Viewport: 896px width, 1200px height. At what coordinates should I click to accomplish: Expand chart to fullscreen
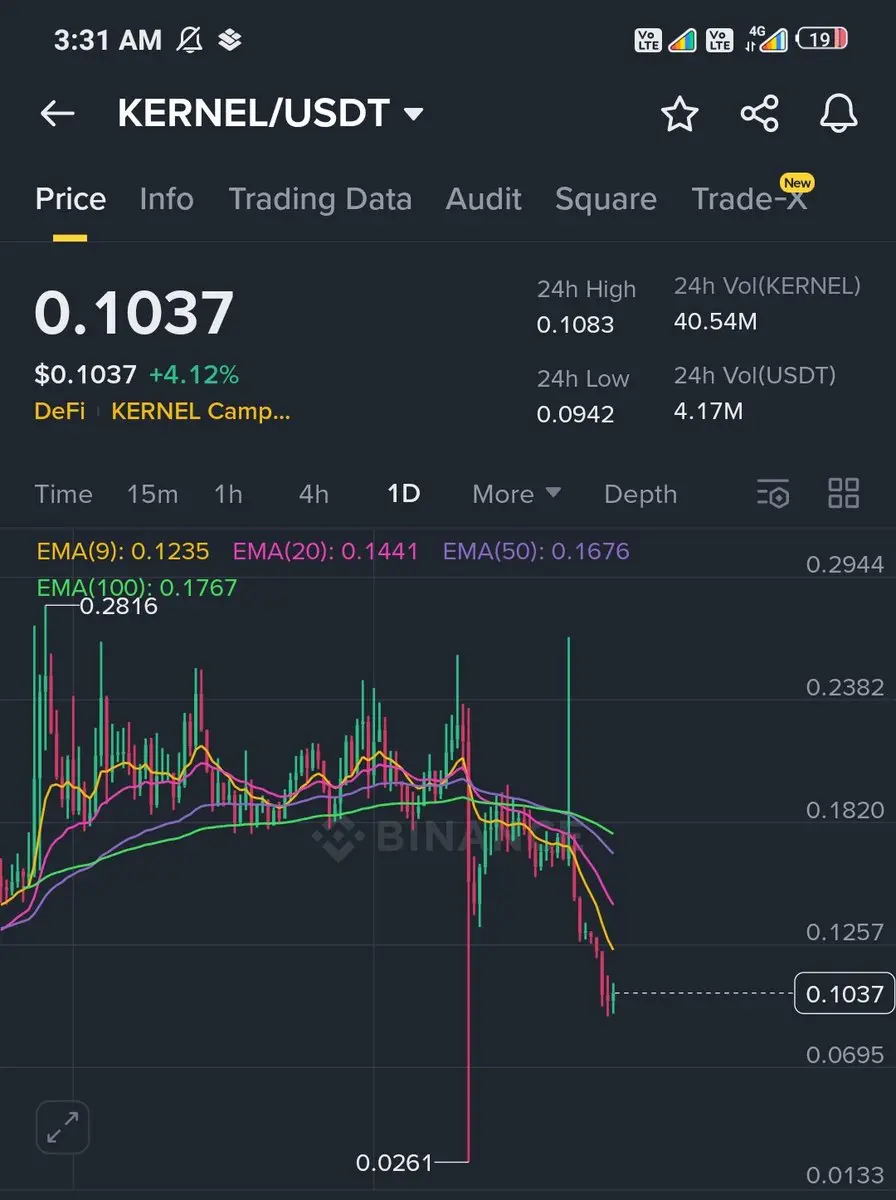[x=63, y=1129]
